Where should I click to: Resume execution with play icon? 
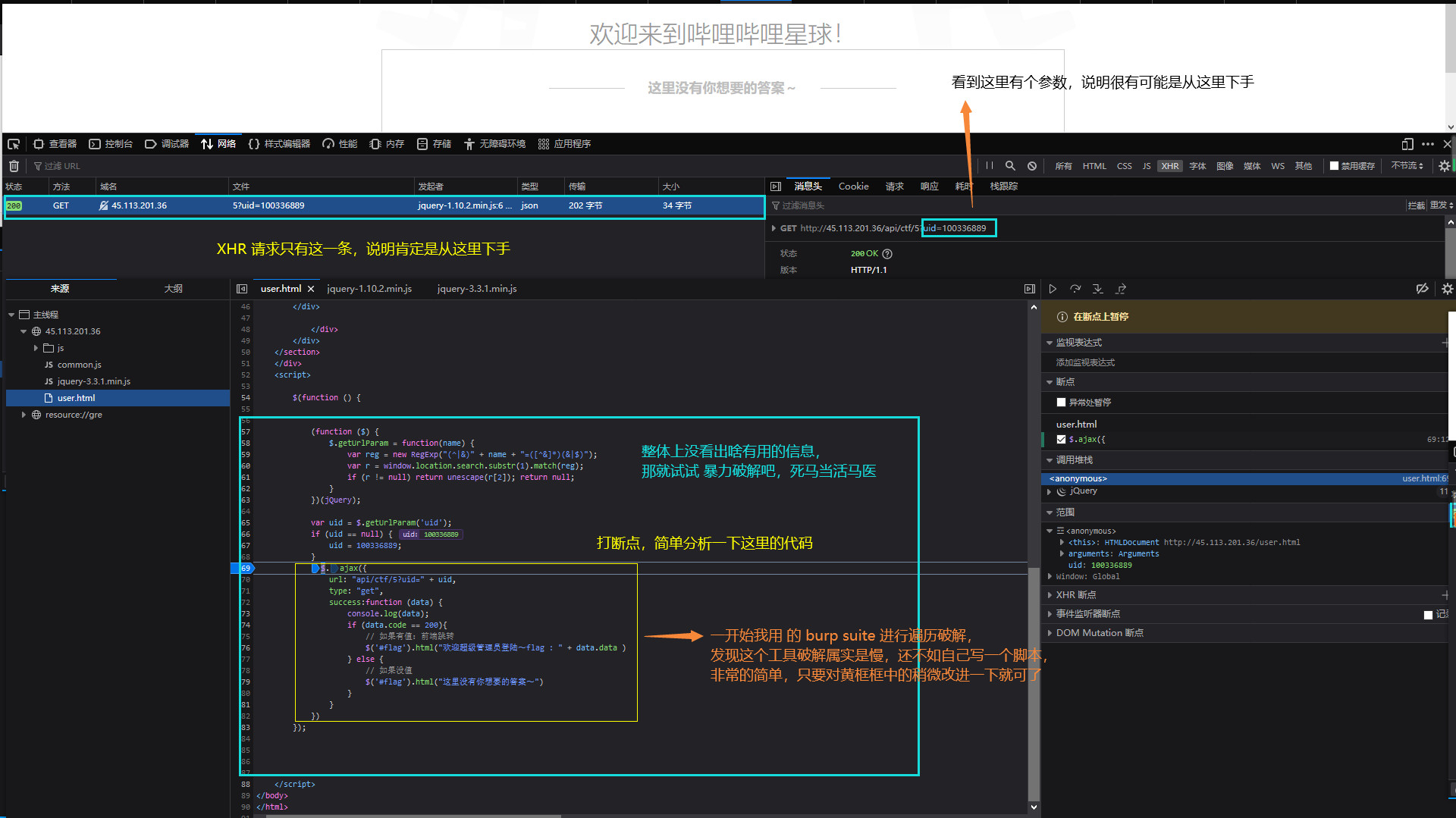[x=1053, y=289]
